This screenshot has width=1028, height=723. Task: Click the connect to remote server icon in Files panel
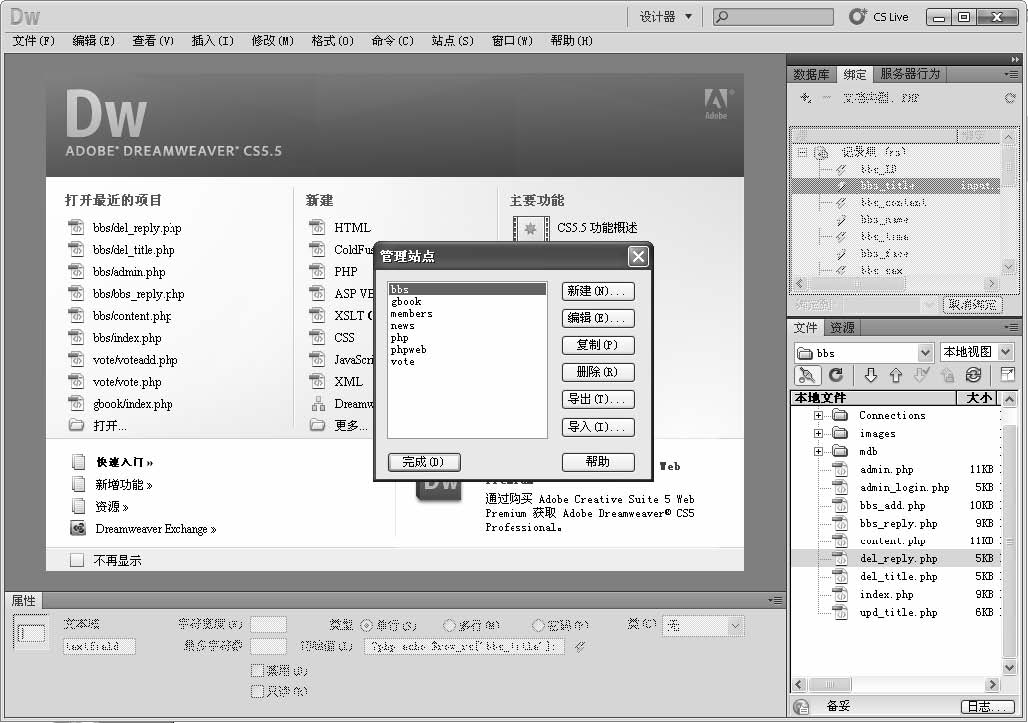[807, 375]
